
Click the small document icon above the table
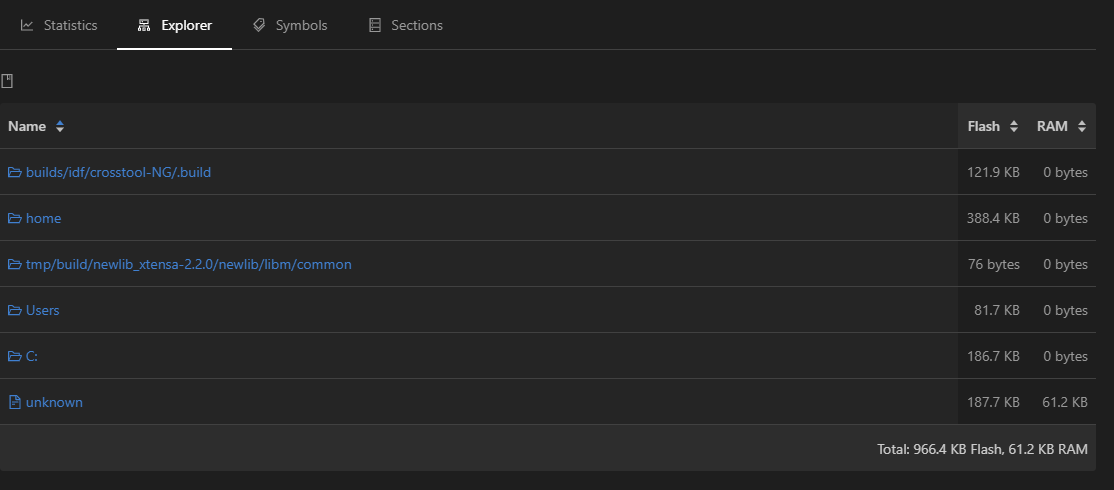7,81
